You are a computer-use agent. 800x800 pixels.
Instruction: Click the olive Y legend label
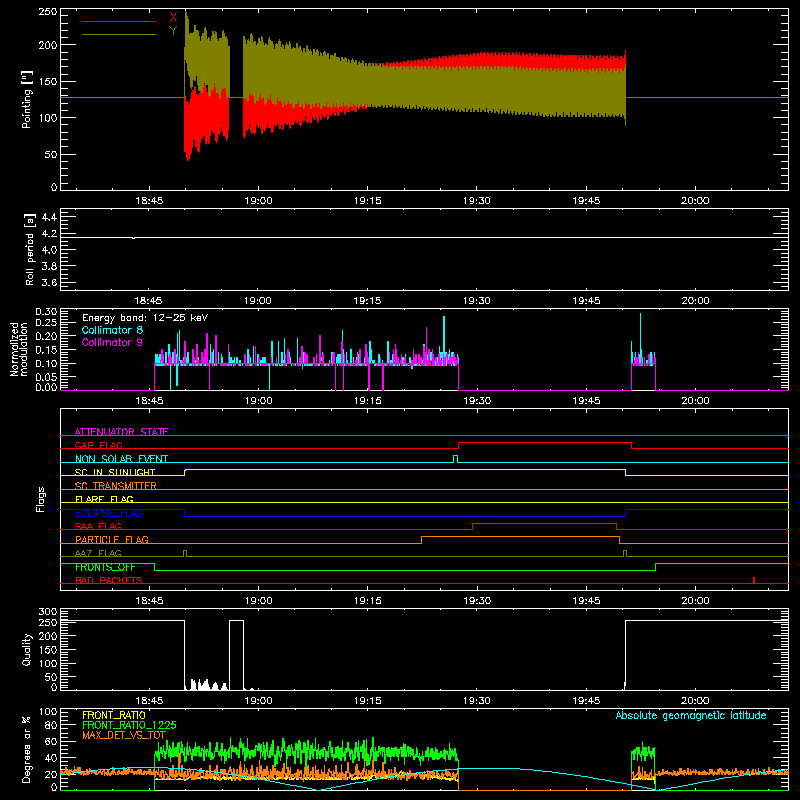[173, 31]
